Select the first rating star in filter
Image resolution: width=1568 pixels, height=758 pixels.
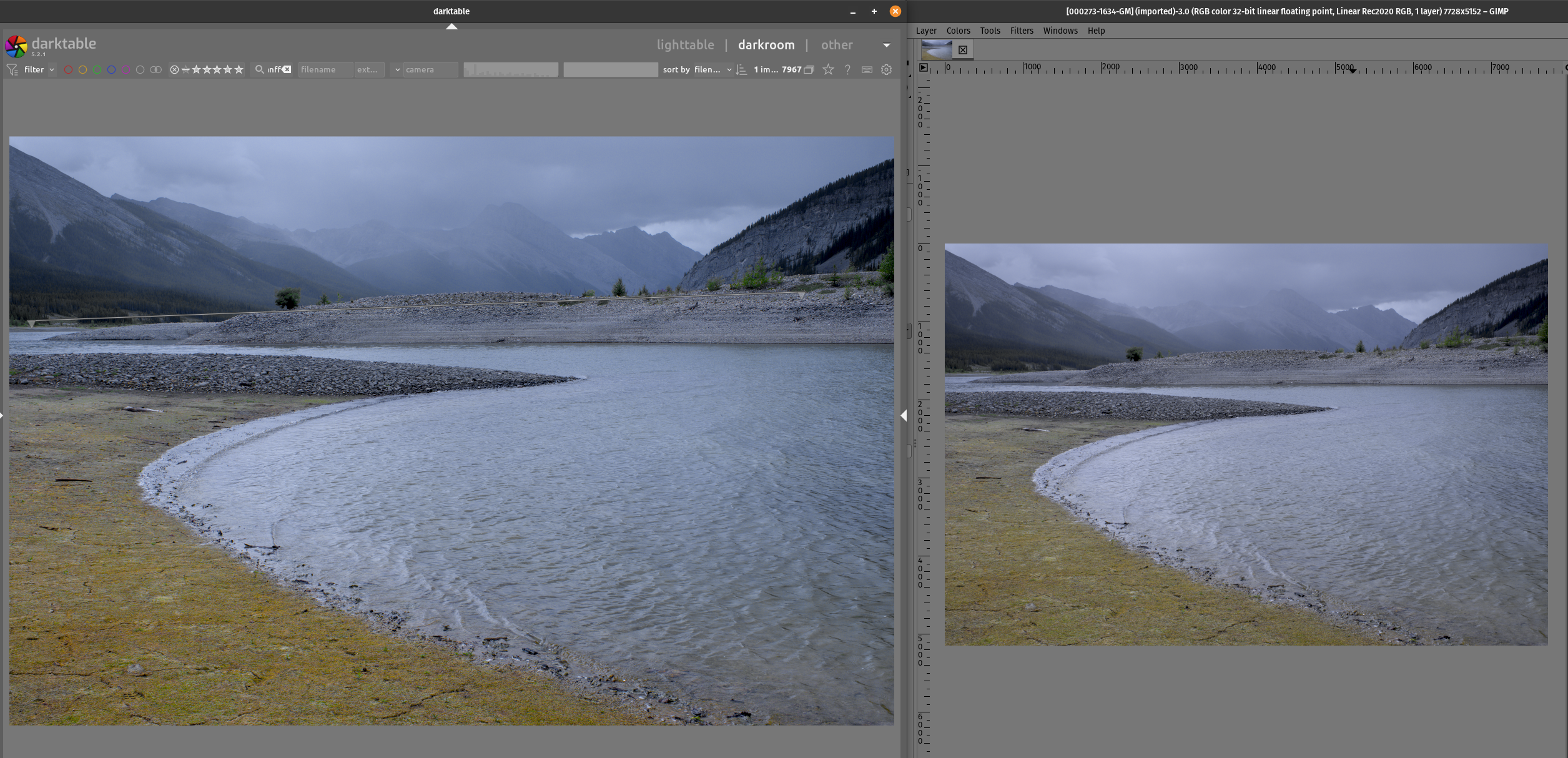pos(197,70)
